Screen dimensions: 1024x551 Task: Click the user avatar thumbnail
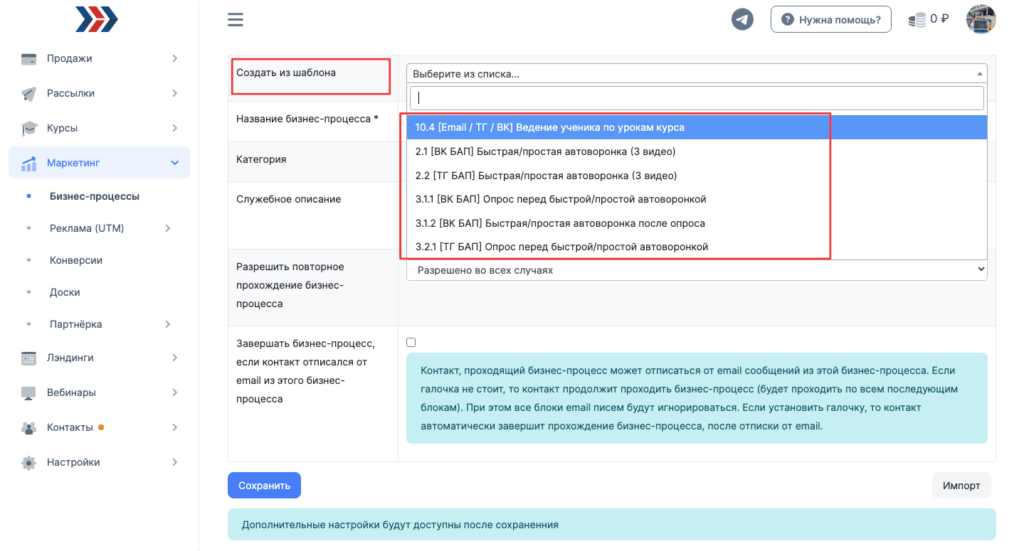tap(980, 19)
